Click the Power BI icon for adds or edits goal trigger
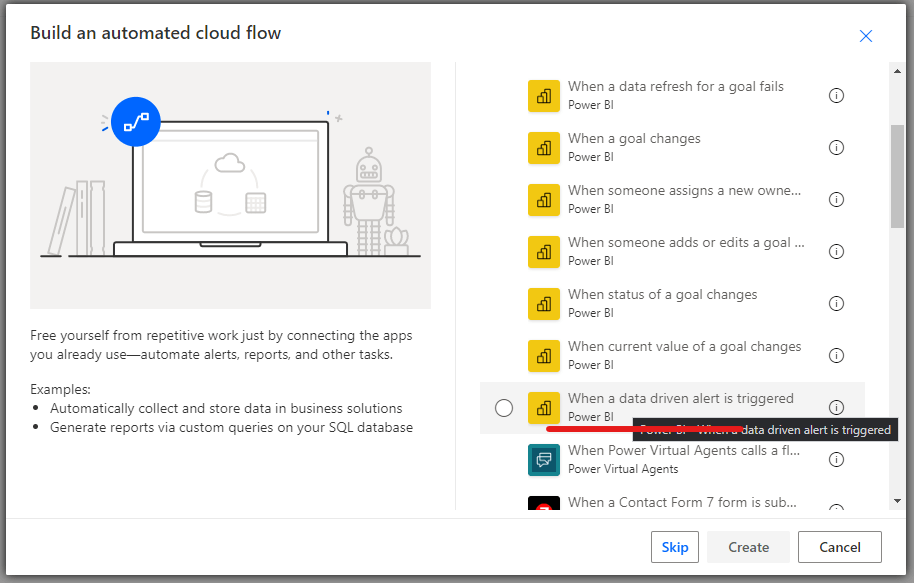The image size is (914, 583). point(543,251)
